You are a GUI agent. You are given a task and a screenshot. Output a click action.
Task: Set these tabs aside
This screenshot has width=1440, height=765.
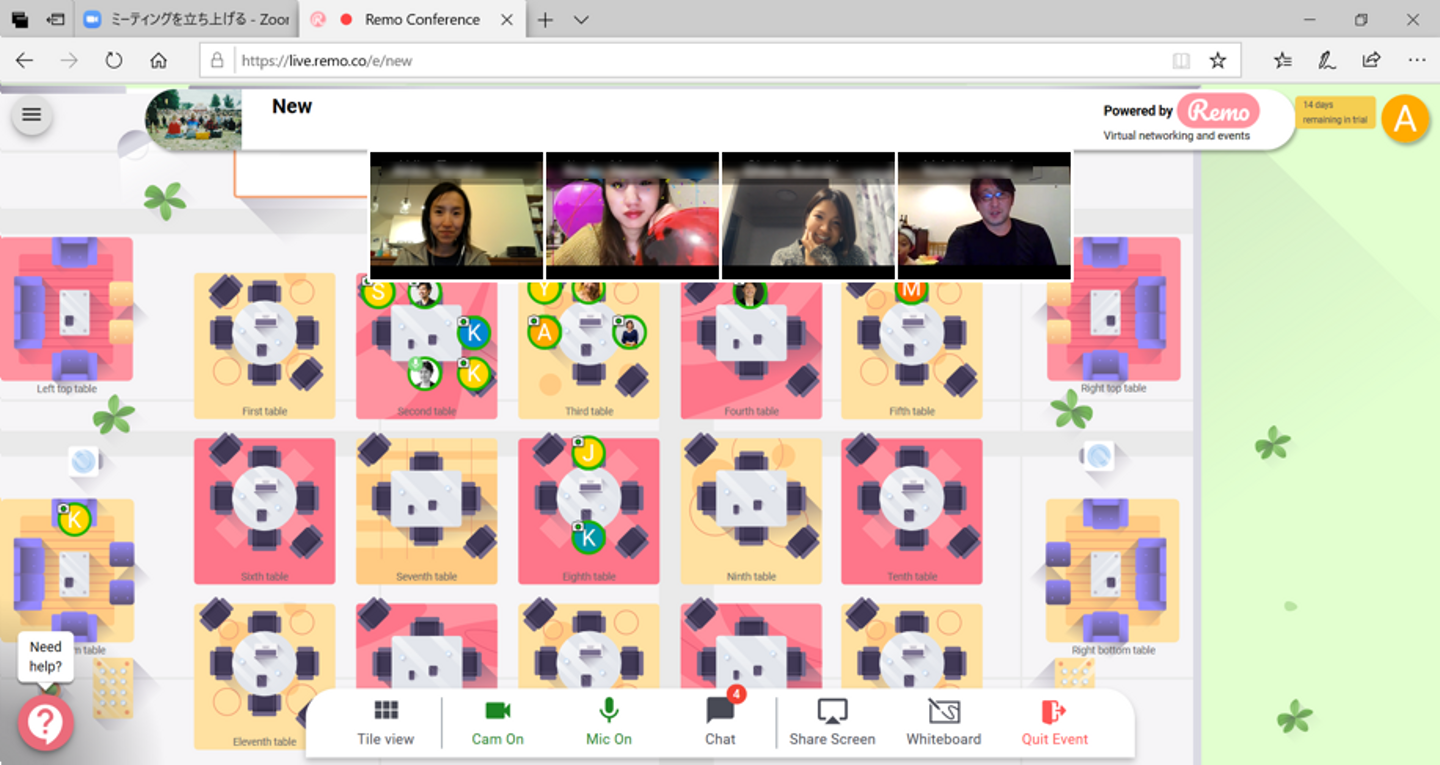click(x=57, y=20)
